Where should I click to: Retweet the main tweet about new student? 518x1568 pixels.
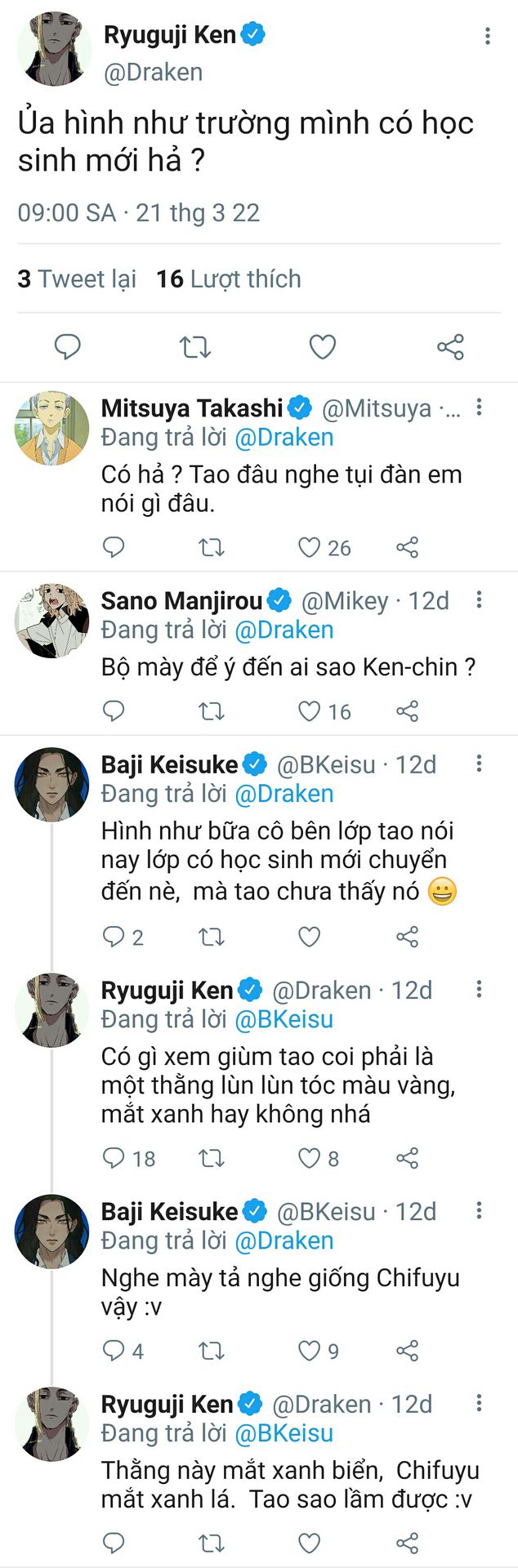195,347
